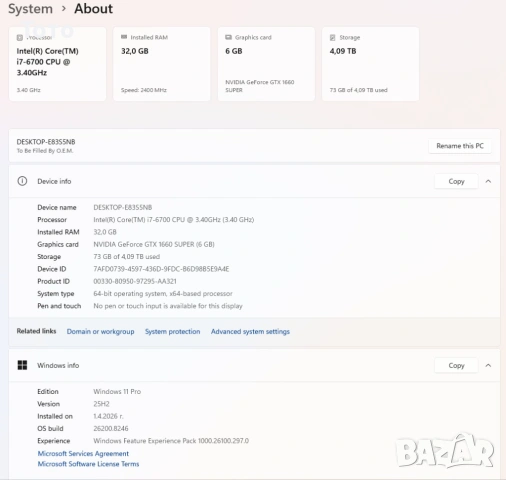The height and width of the screenshot is (480, 506).
Task: Click the Windows logo icon
Action: pos(22,365)
